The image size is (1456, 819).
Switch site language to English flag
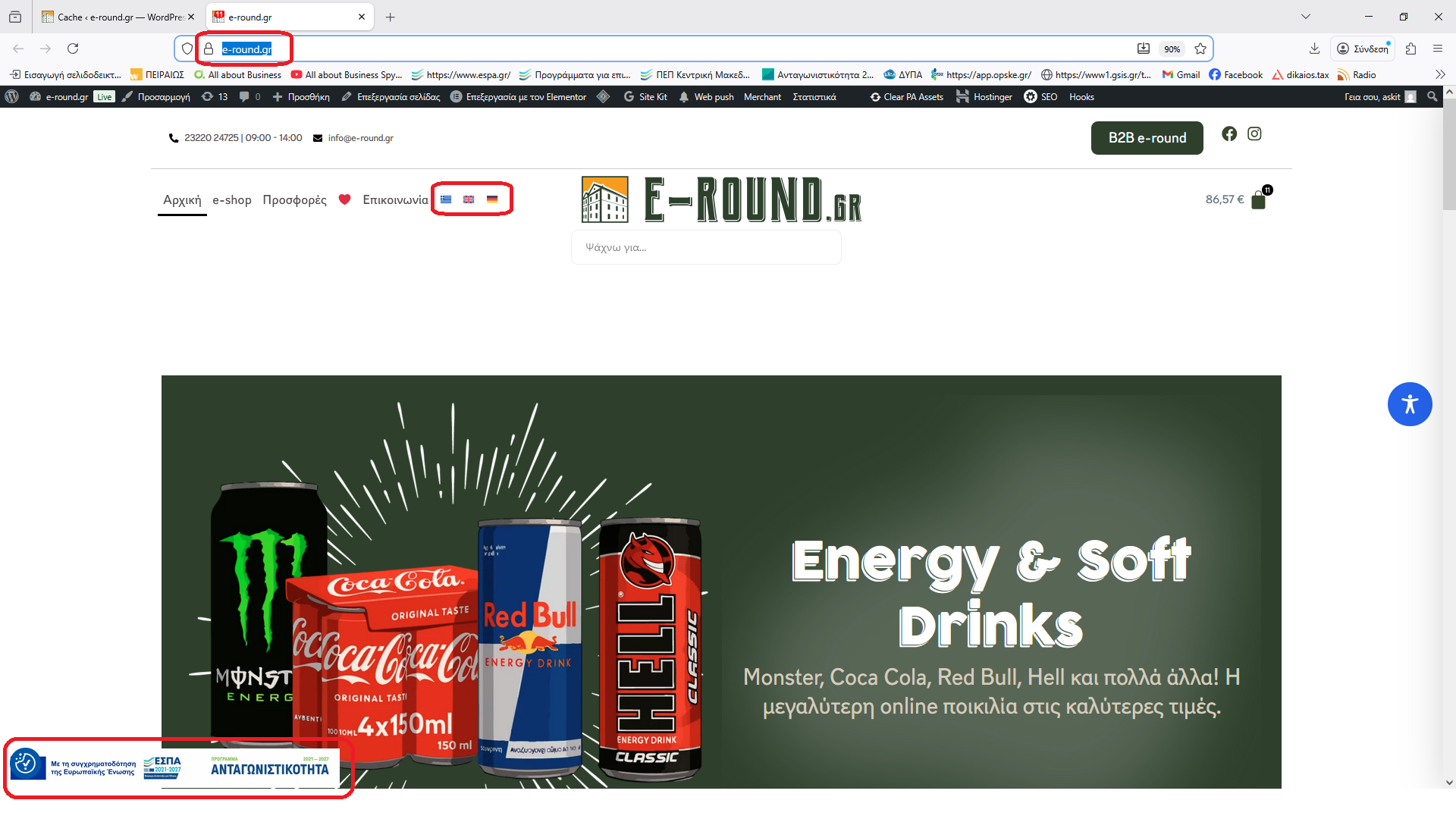[469, 199]
